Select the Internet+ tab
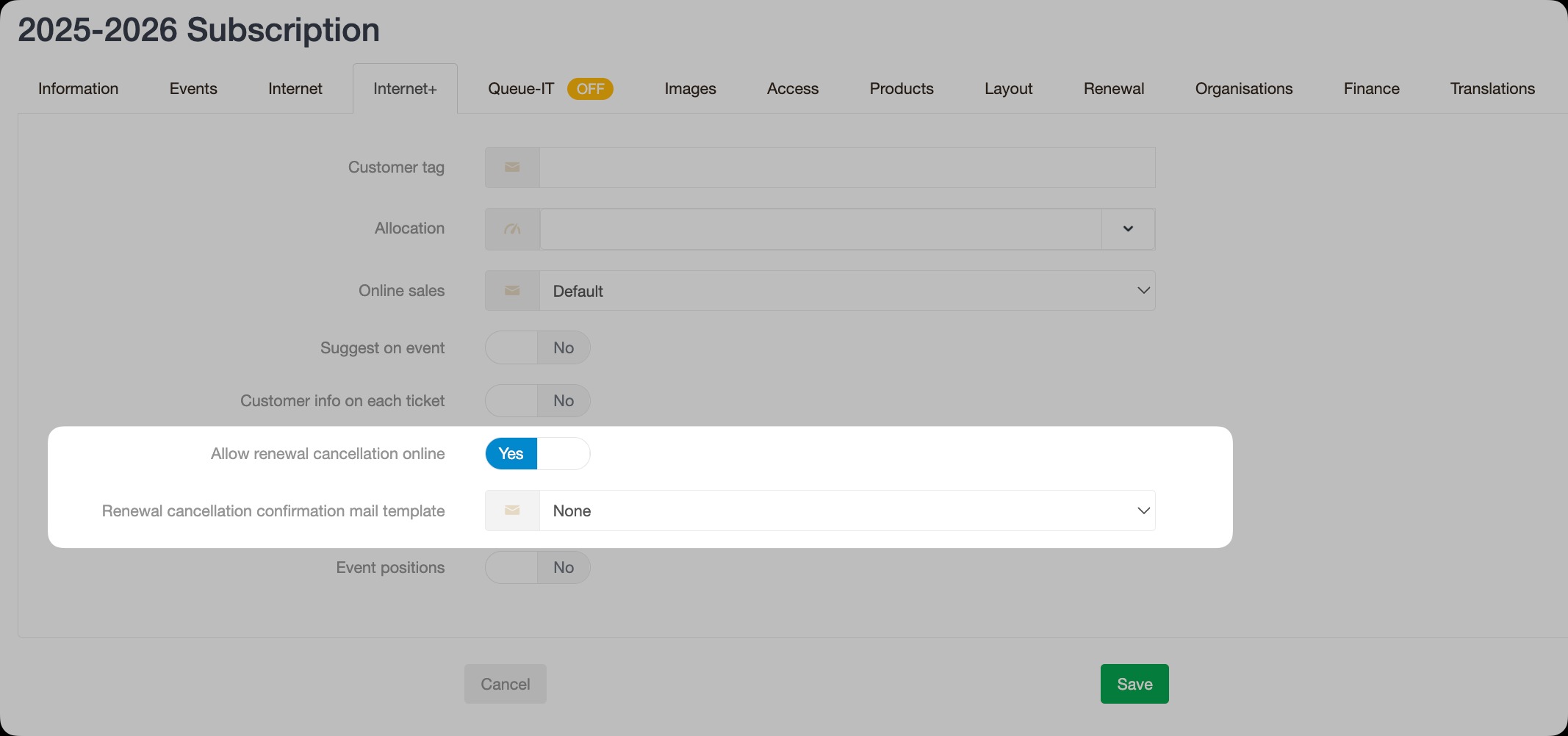Image resolution: width=1568 pixels, height=736 pixels. point(405,89)
